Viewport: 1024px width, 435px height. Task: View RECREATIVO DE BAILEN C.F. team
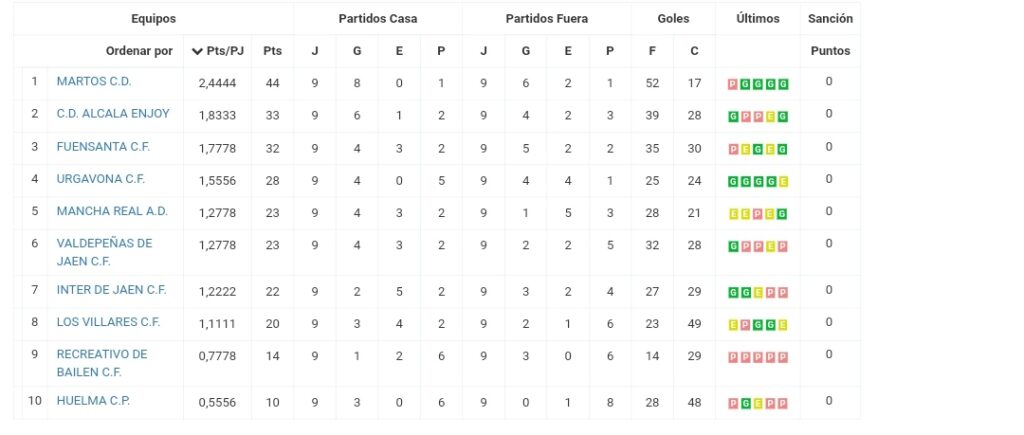coord(102,363)
